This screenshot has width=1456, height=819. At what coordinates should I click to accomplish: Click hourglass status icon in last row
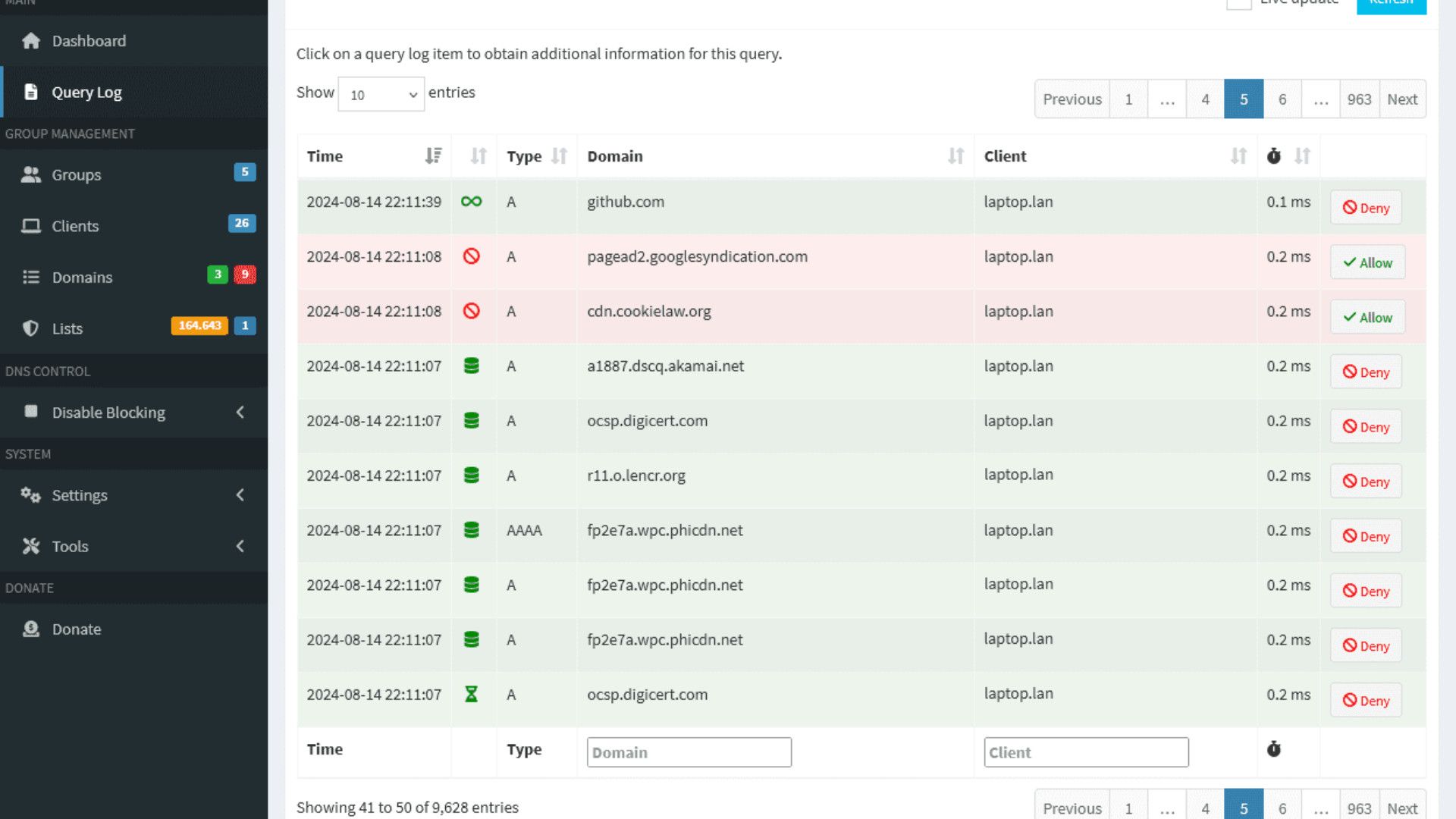click(x=472, y=694)
